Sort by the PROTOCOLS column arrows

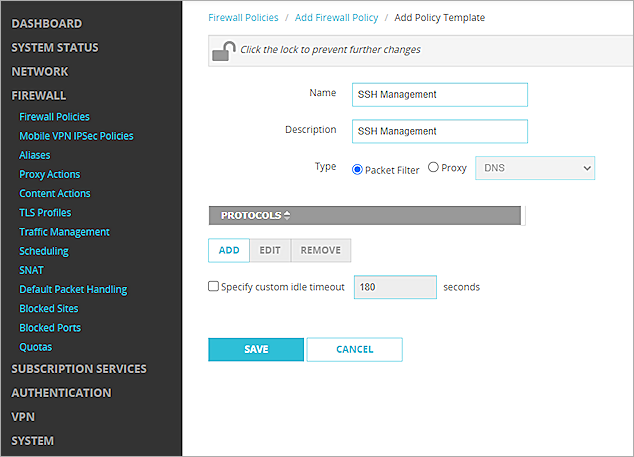287,215
